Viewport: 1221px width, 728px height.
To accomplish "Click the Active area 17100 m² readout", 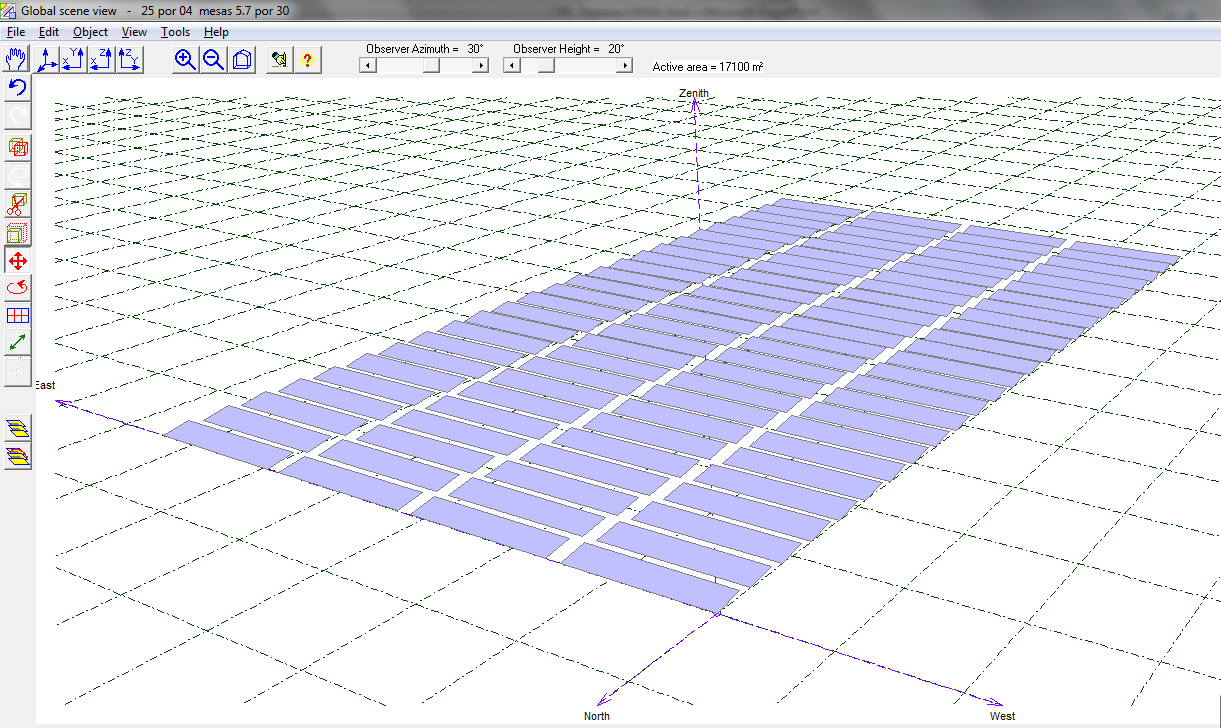I will point(708,67).
